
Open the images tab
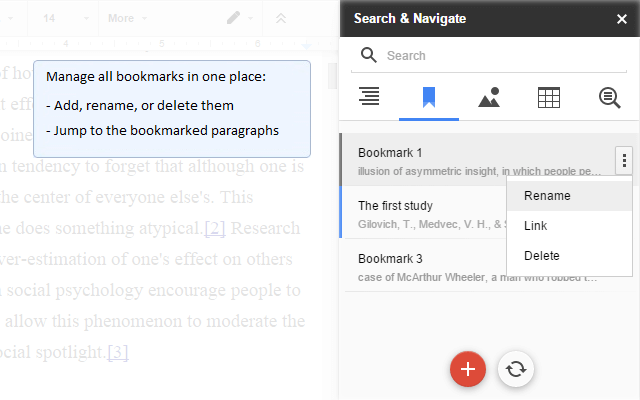click(x=489, y=97)
